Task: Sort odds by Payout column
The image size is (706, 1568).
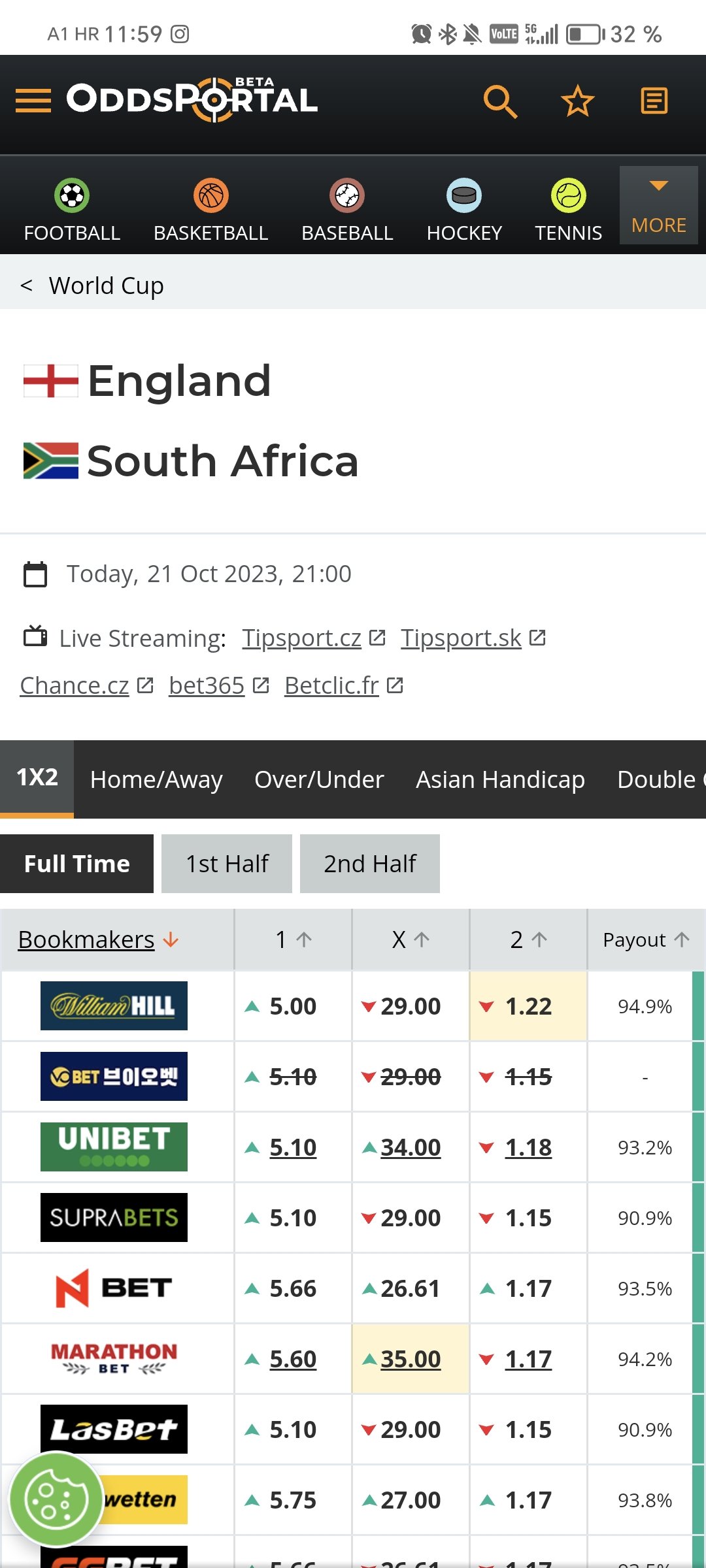Action: (x=646, y=939)
